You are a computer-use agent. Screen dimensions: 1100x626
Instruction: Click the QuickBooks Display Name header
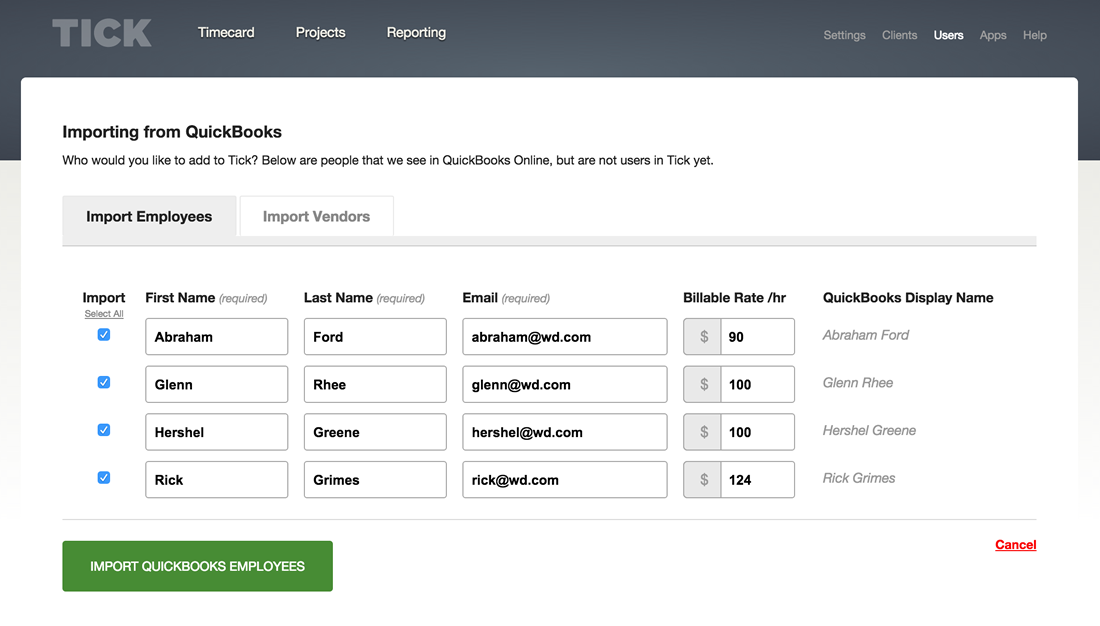click(x=908, y=298)
